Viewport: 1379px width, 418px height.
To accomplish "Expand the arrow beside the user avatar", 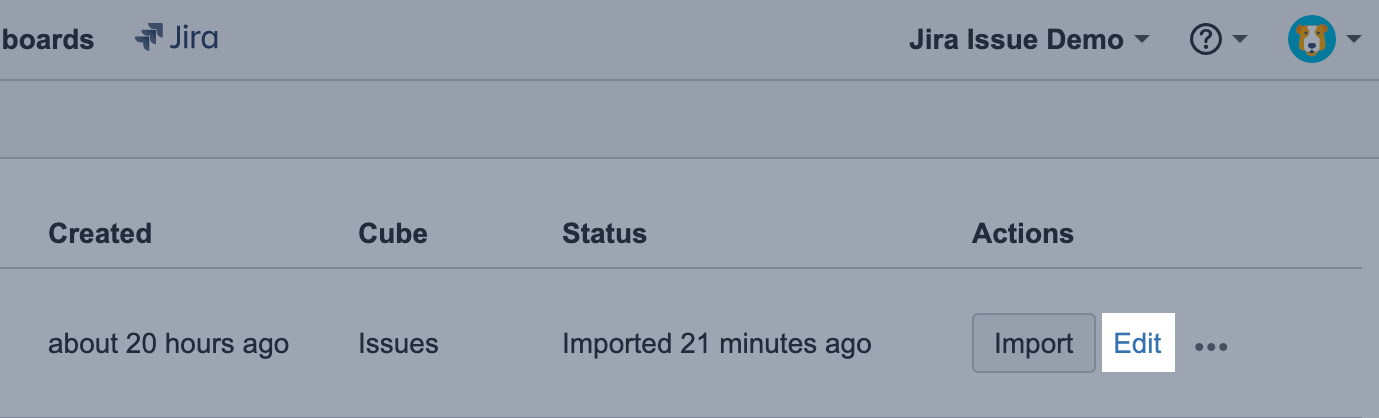I will pos(1355,40).
